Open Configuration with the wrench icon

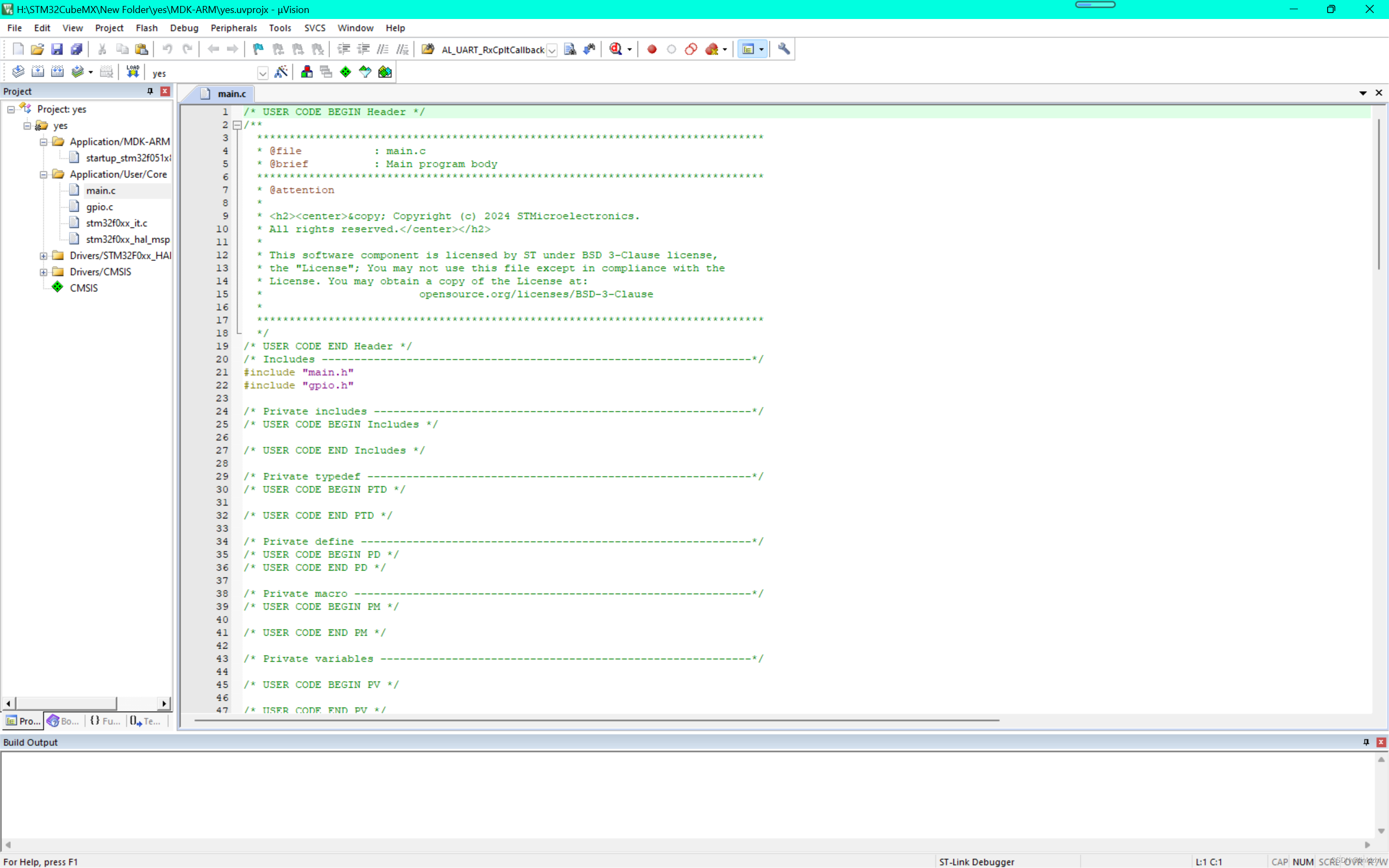tap(783, 49)
